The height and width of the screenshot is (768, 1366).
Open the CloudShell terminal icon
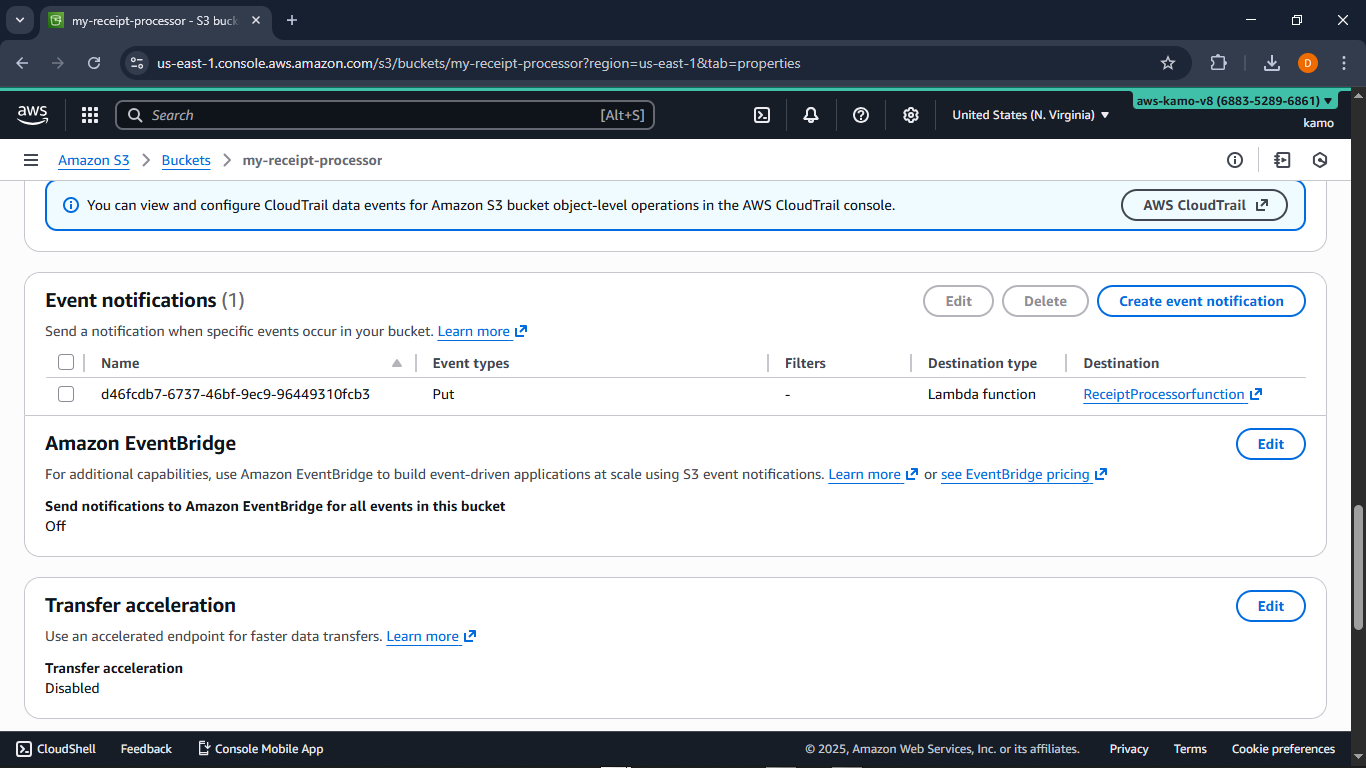(762, 115)
